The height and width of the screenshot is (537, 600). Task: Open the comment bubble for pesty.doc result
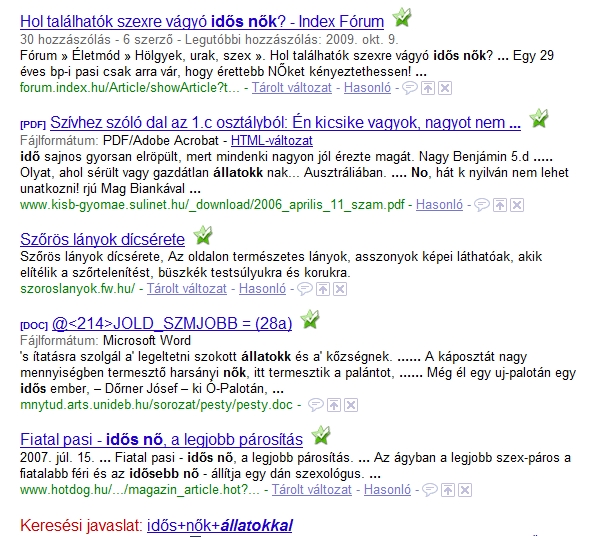[316, 405]
